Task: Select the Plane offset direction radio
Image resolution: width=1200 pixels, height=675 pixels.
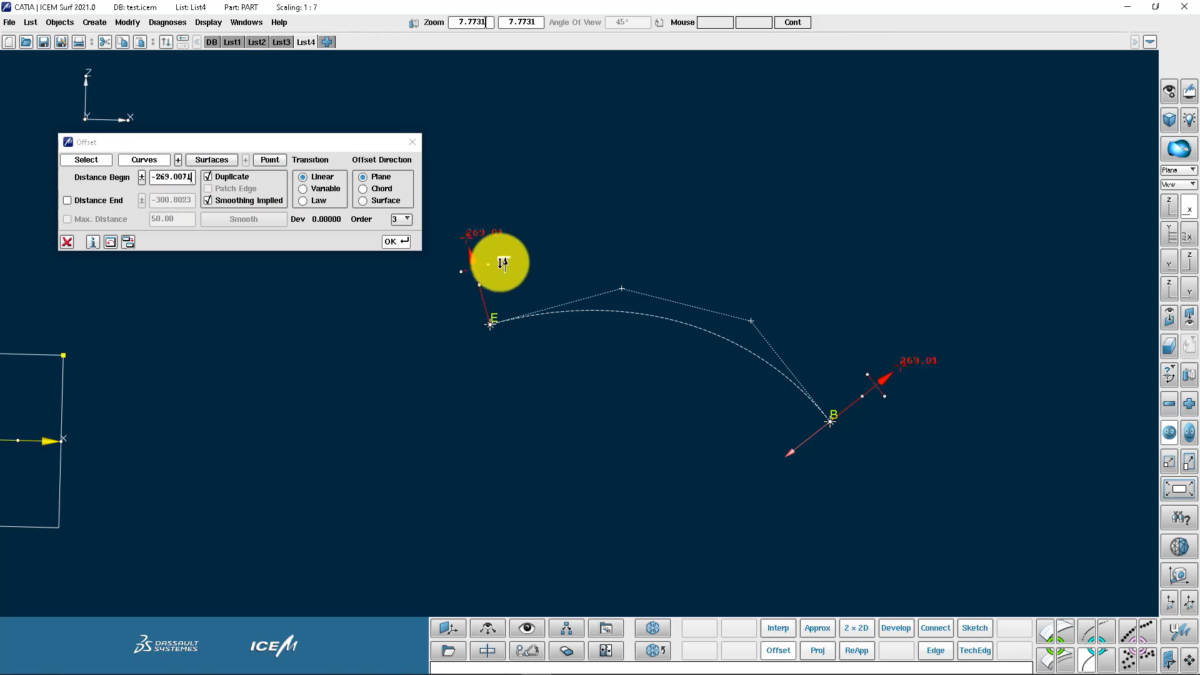Action: pyautogui.click(x=363, y=177)
